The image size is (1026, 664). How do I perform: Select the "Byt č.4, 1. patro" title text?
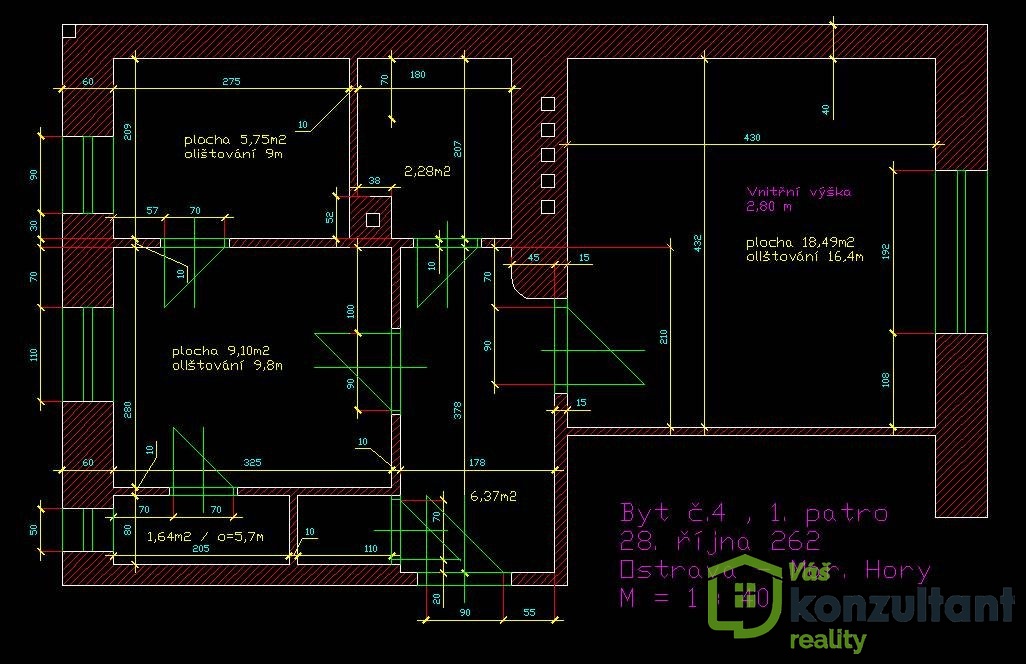(x=754, y=513)
